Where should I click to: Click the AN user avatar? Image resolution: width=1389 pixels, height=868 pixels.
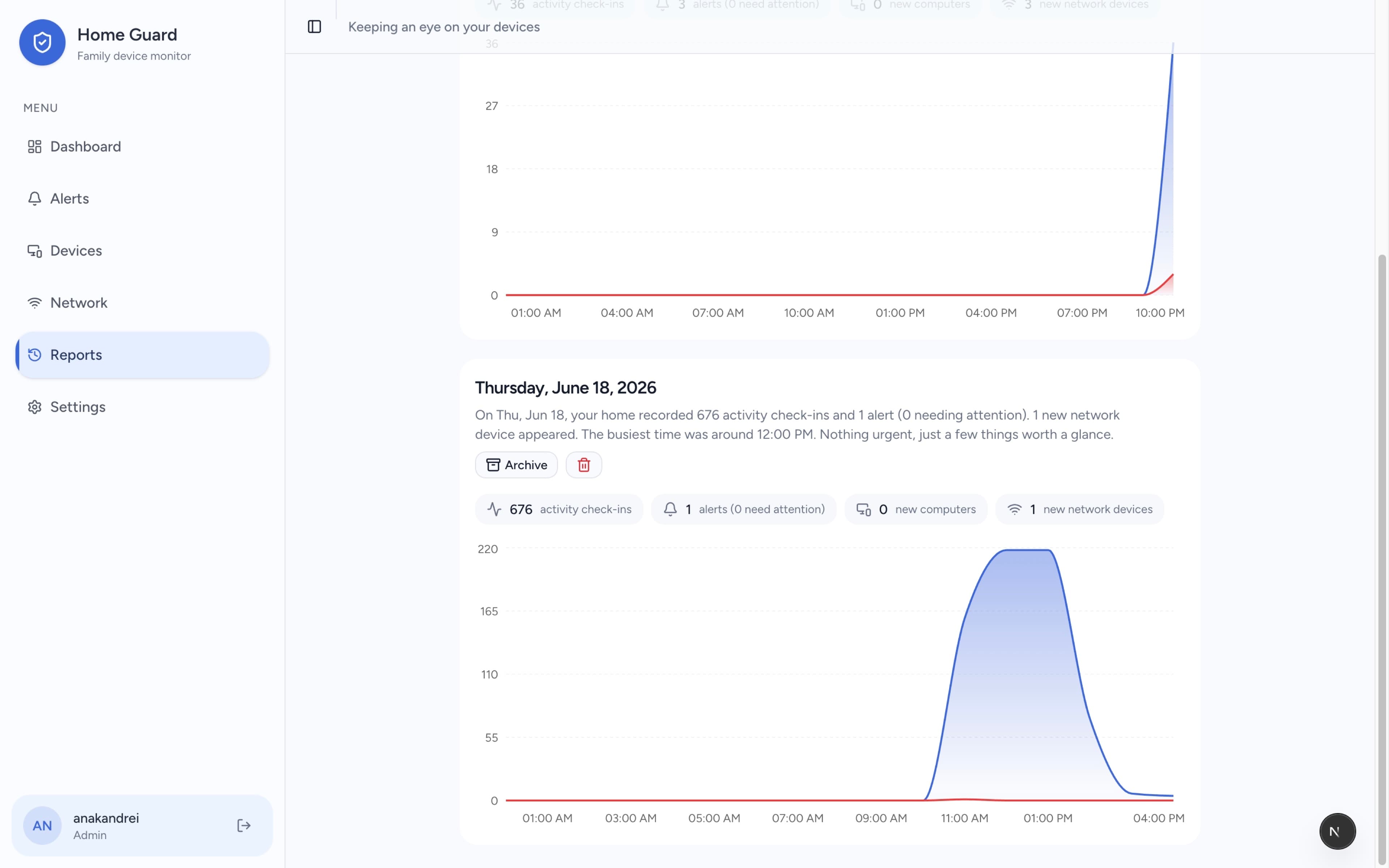click(x=42, y=826)
